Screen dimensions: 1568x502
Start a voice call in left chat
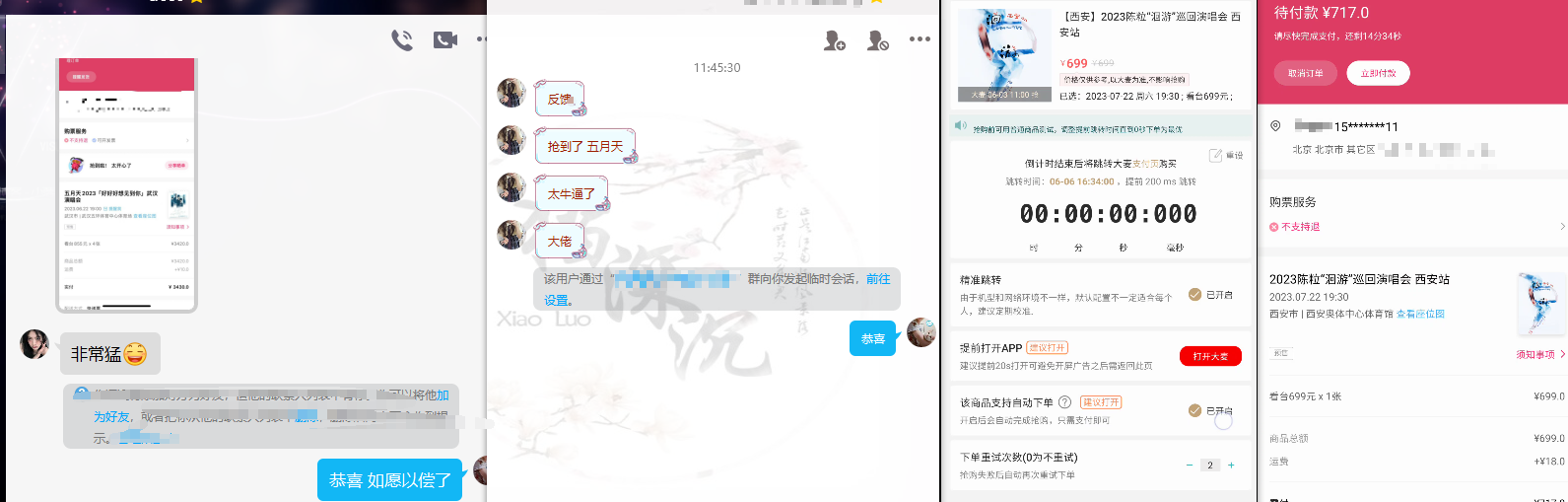click(402, 40)
